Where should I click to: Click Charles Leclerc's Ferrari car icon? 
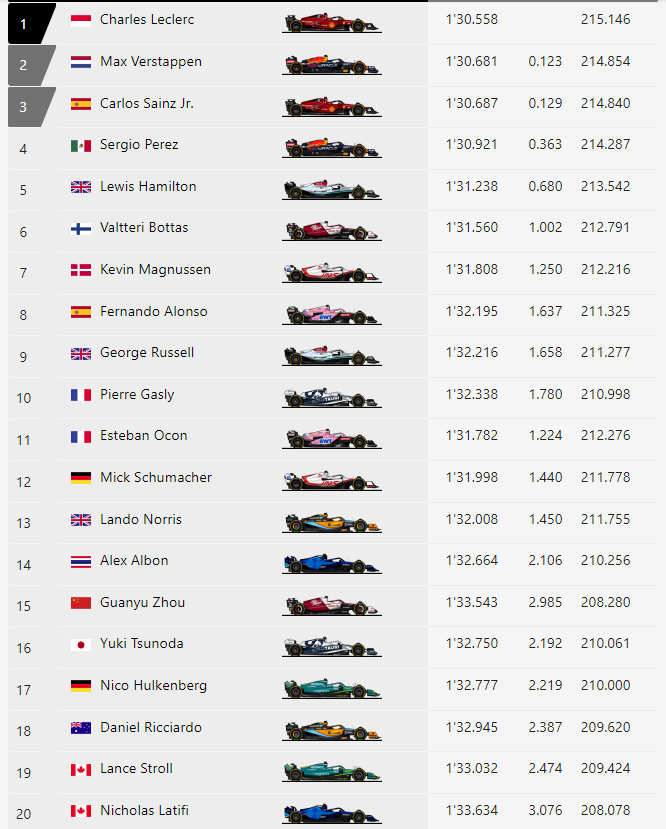(332, 23)
